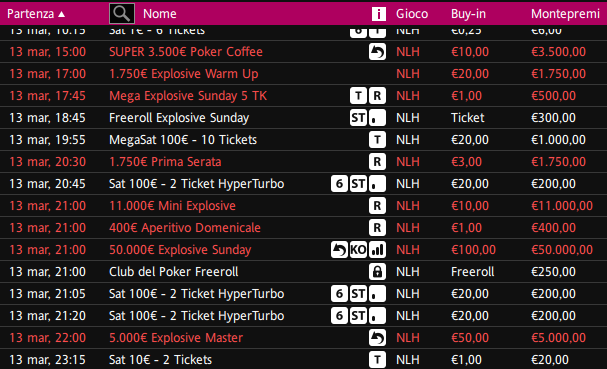Click the €11.000,00 prize pool value
Screen dimensions: 607x369
tap(562, 206)
